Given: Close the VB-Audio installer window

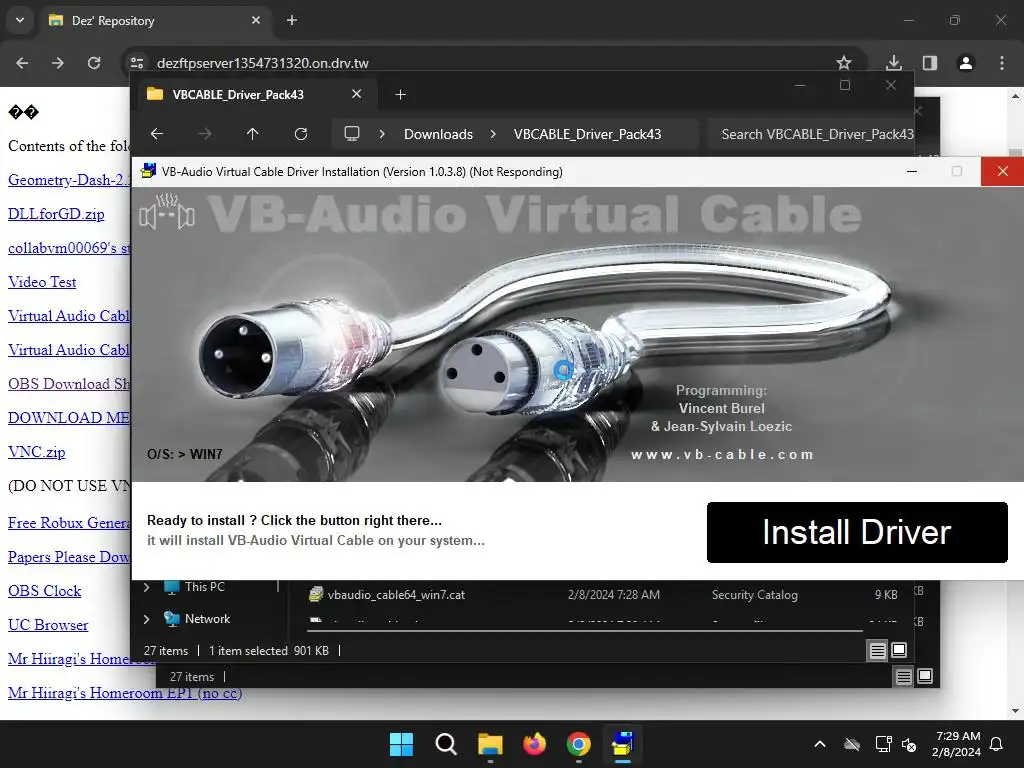Looking at the screenshot, I should pos(1002,171).
